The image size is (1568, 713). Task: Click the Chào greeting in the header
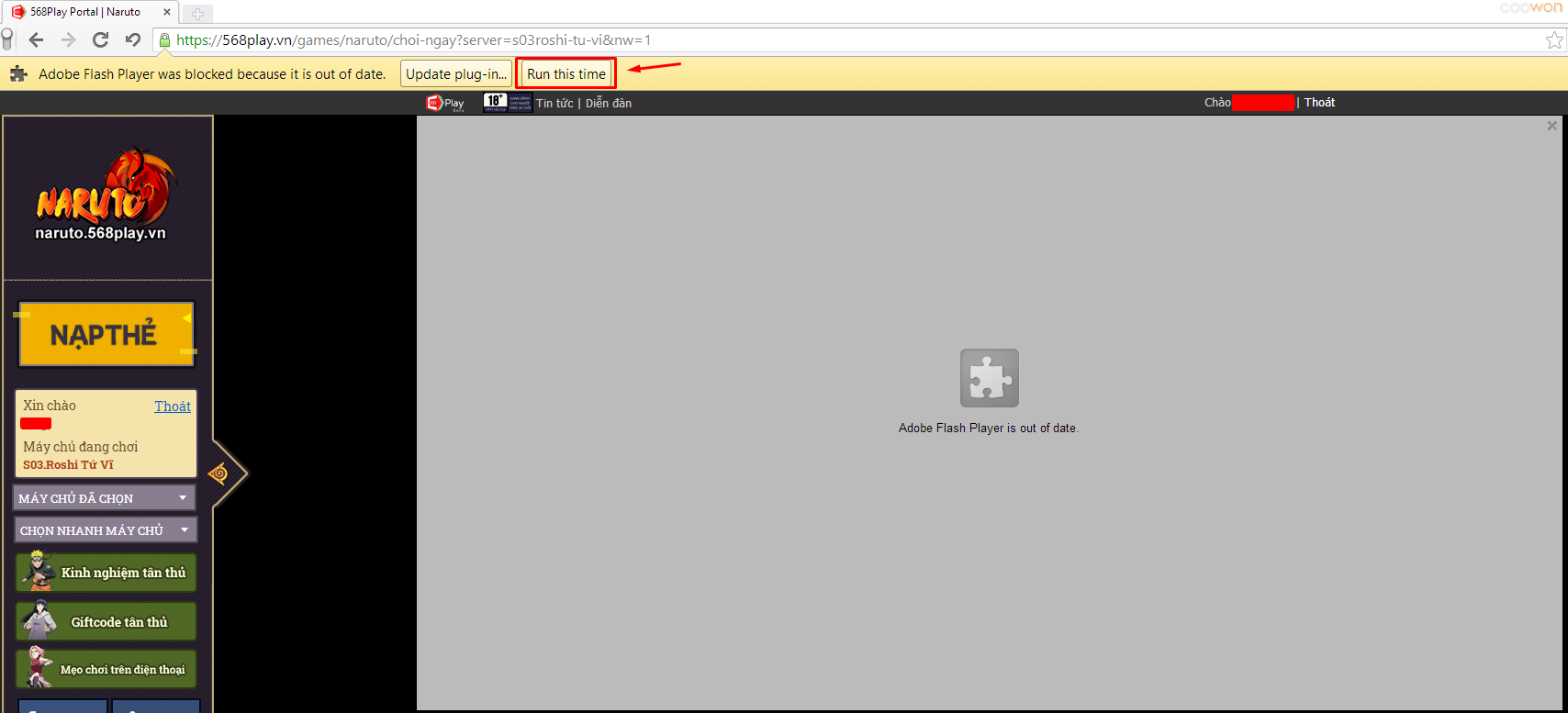click(x=1217, y=102)
